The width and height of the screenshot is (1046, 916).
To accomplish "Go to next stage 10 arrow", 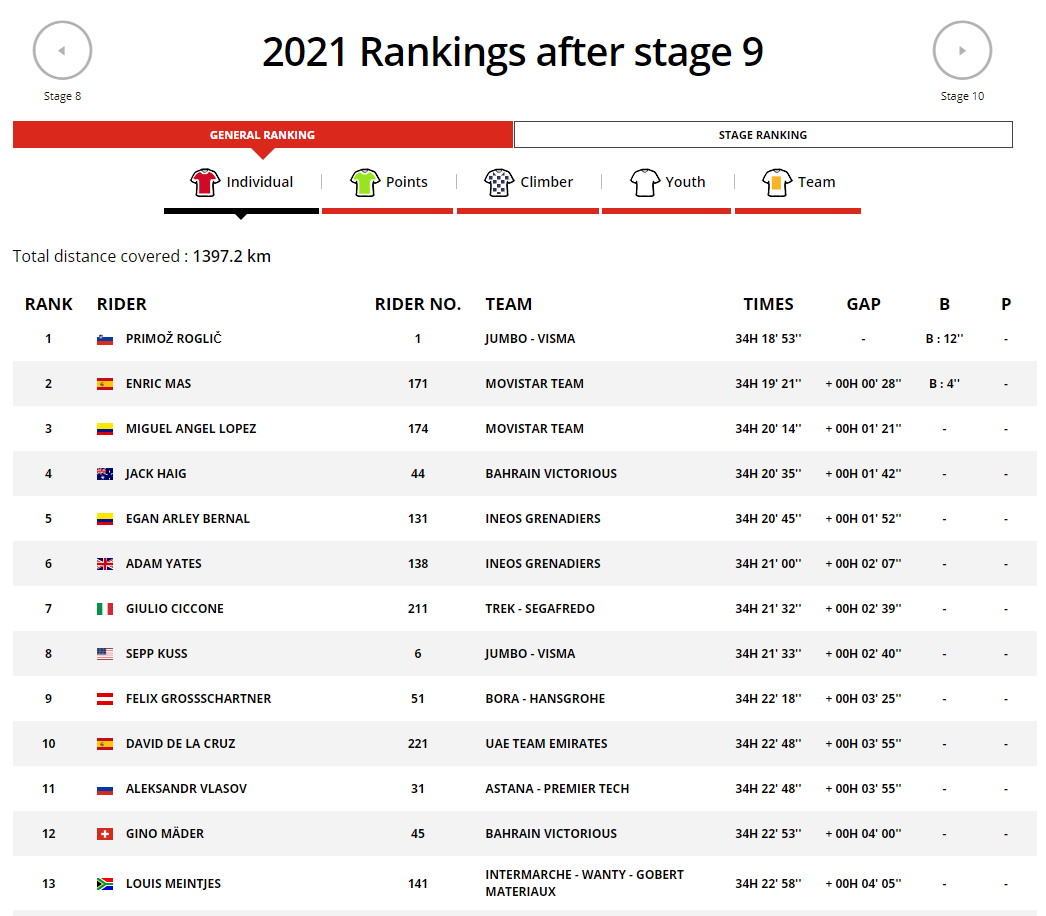I will pyautogui.click(x=962, y=50).
